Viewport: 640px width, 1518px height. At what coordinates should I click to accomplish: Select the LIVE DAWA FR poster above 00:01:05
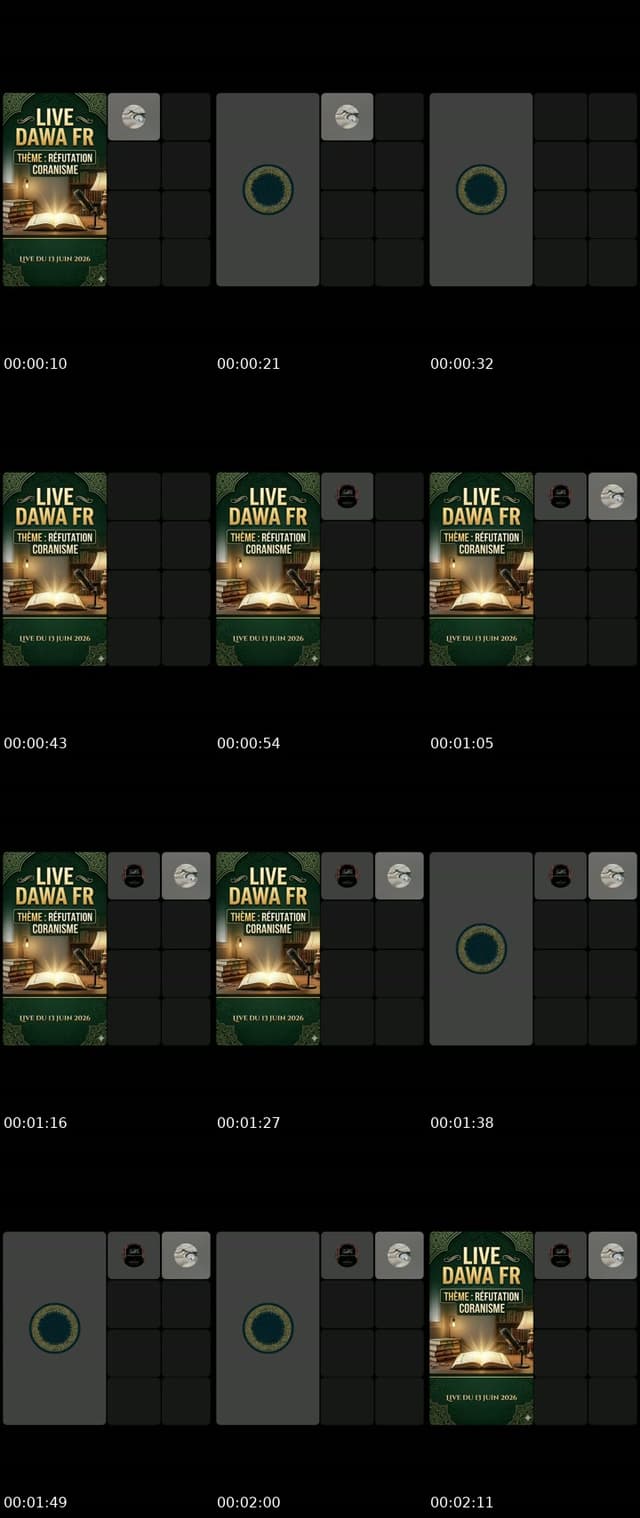click(x=481, y=569)
